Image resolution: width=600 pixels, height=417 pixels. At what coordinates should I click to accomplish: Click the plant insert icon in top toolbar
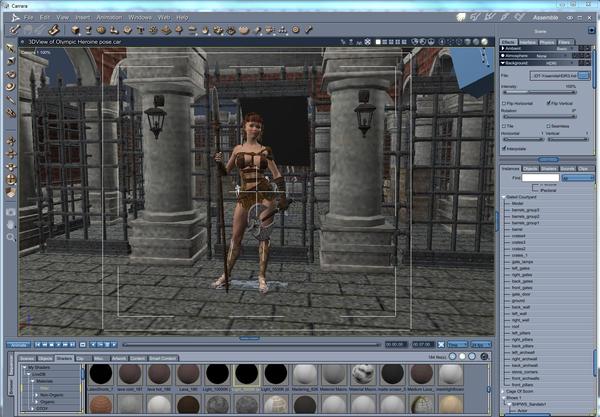[x=179, y=29]
